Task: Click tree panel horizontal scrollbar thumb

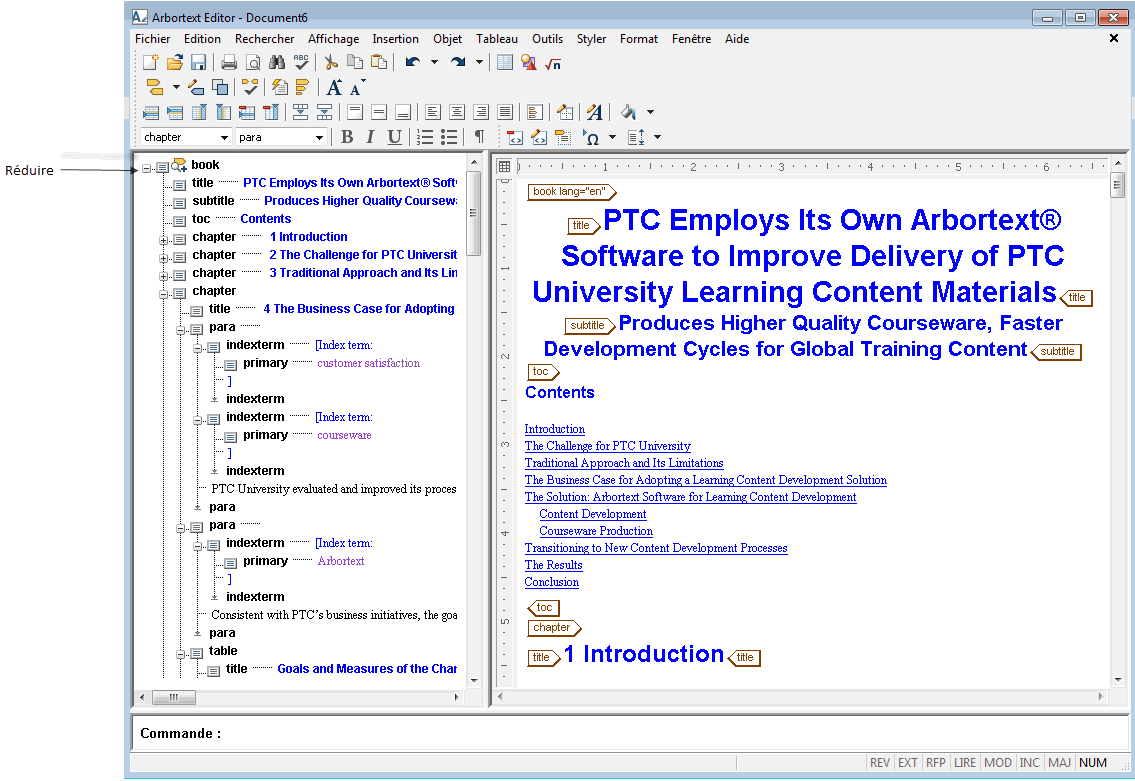Action: [x=174, y=697]
